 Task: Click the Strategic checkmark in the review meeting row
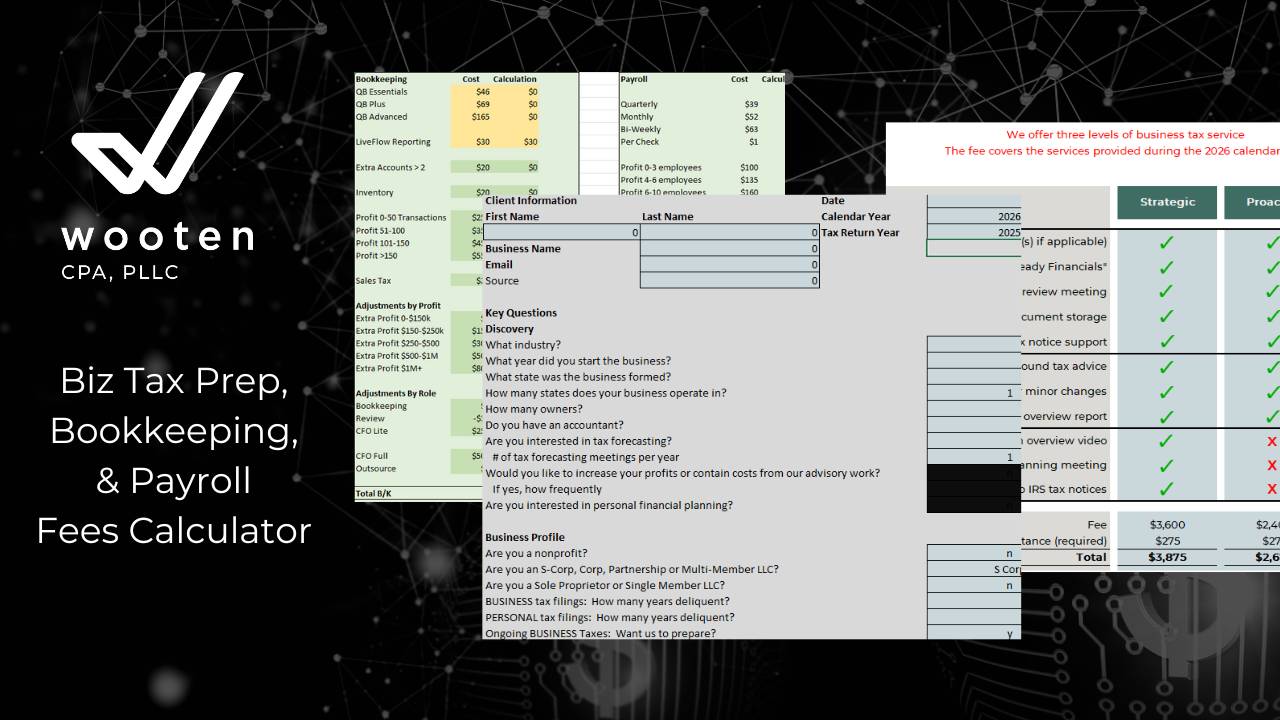tap(1166, 292)
